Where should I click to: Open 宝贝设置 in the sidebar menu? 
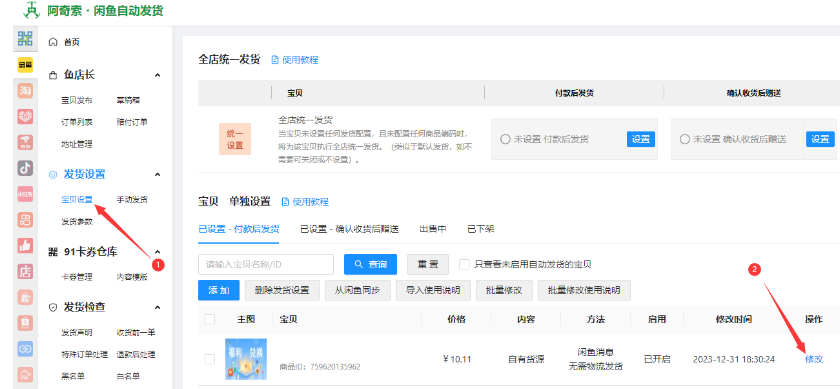click(x=77, y=199)
